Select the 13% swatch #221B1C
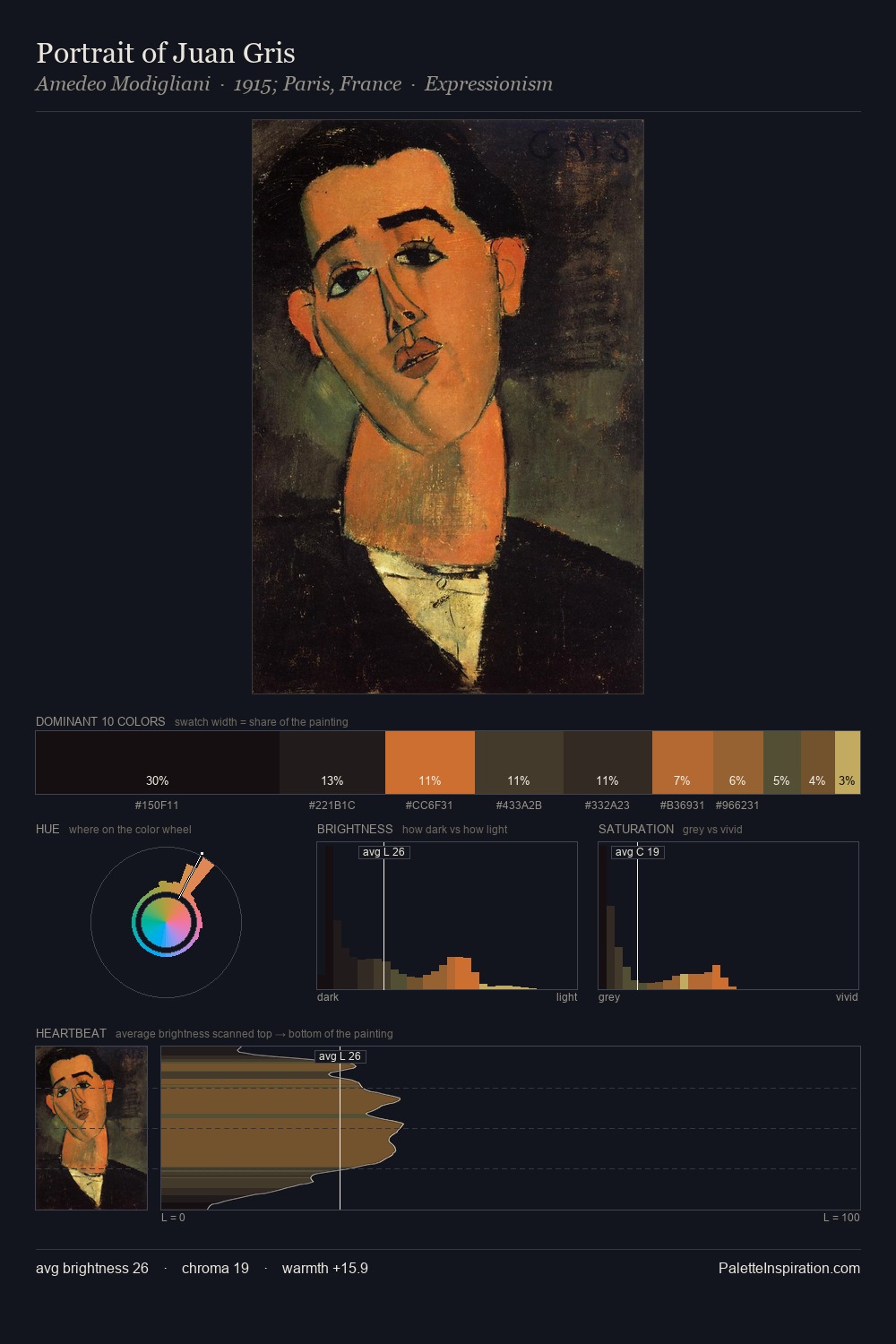The width and height of the screenshot is (896, 1344). (x=332, y=762)
